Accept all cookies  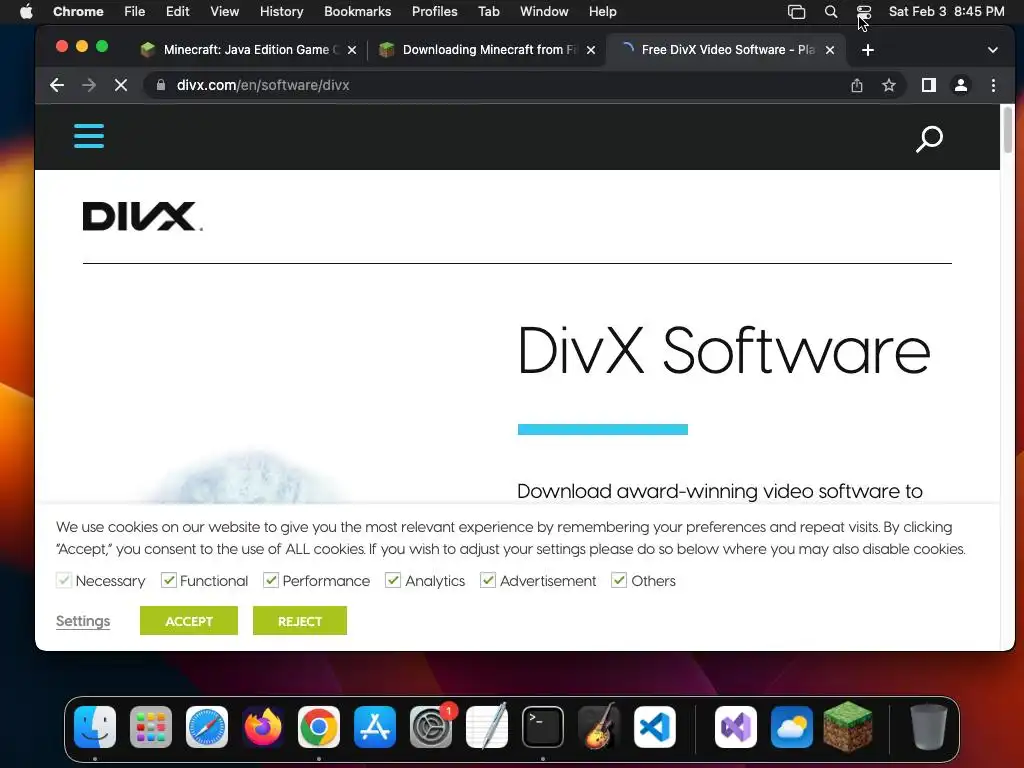tap(189, 620)
